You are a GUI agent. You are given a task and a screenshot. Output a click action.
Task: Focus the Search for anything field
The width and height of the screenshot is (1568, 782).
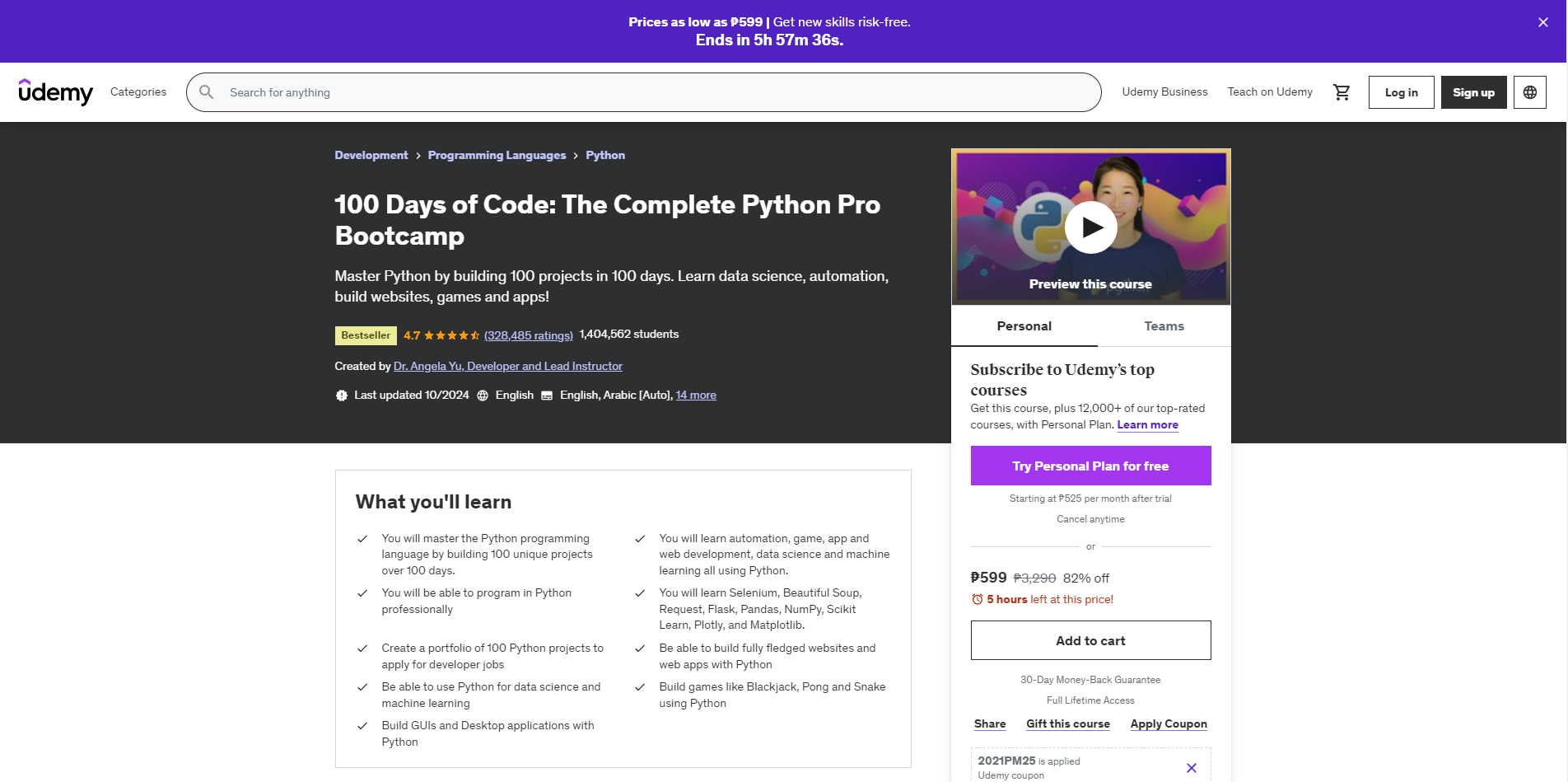[x=644, y=92]
